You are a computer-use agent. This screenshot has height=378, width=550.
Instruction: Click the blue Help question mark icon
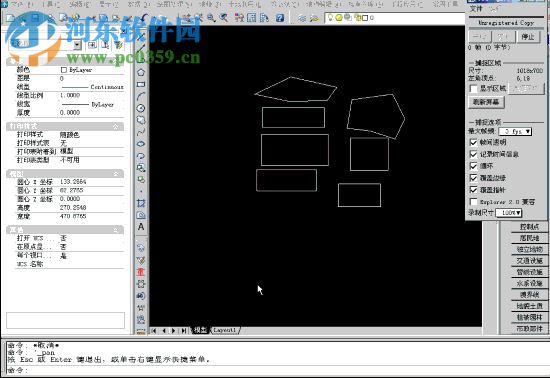click(280, 18)
